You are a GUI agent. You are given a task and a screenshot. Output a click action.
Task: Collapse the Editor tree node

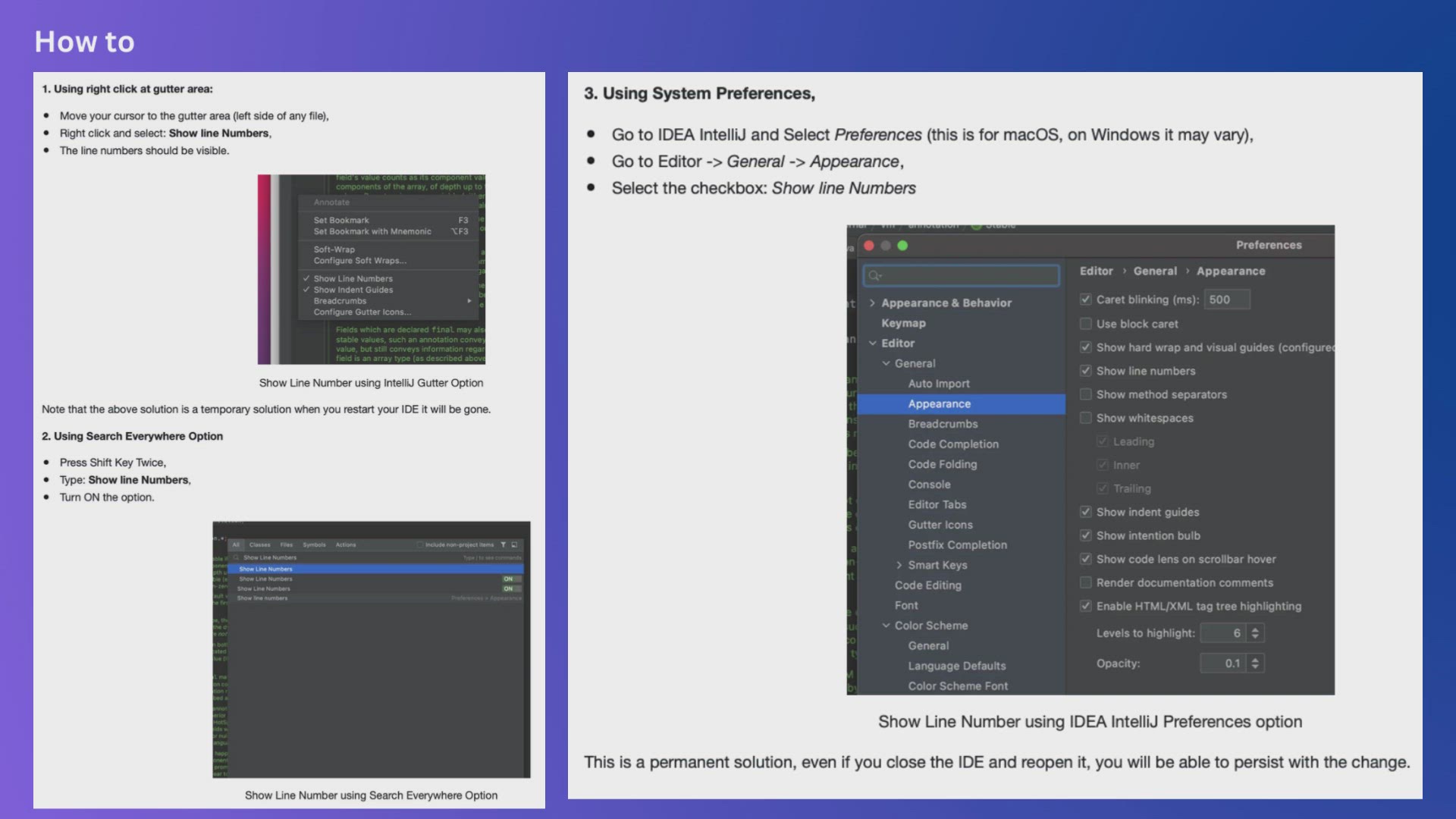(872, 343)
